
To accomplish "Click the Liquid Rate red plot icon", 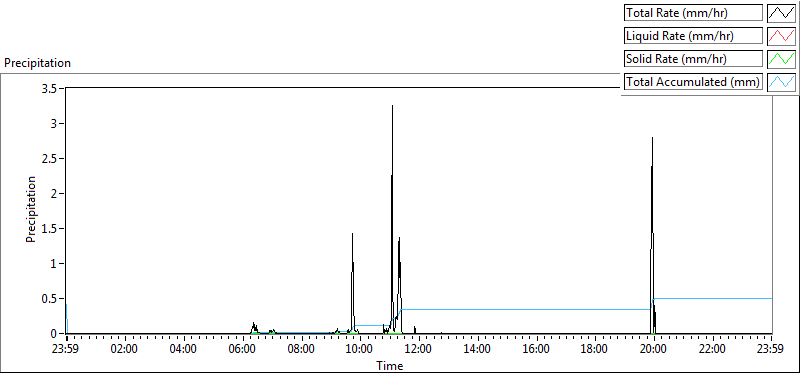I will [781, 36].
